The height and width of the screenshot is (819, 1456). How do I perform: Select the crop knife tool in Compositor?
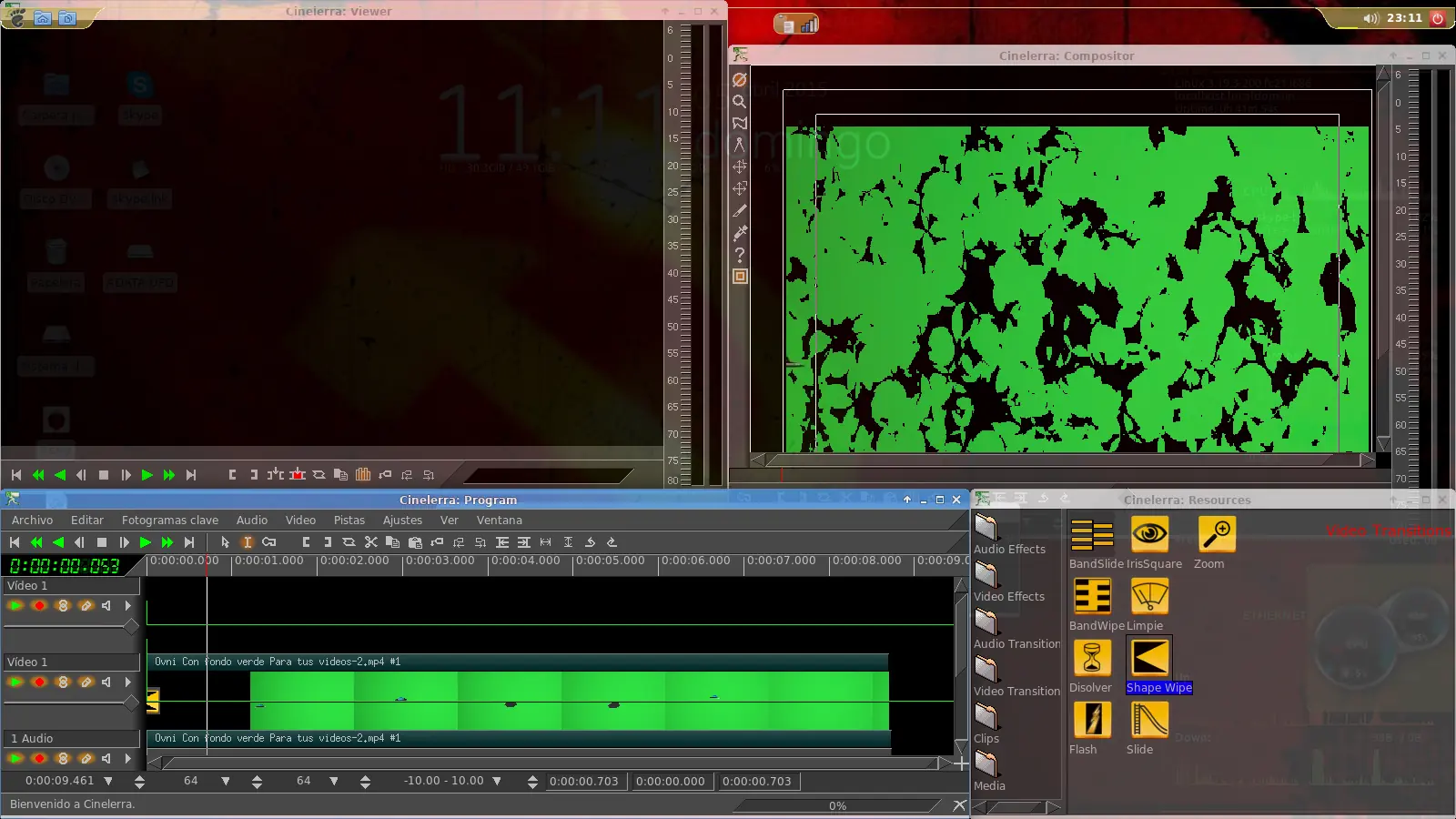pos(740,211)
